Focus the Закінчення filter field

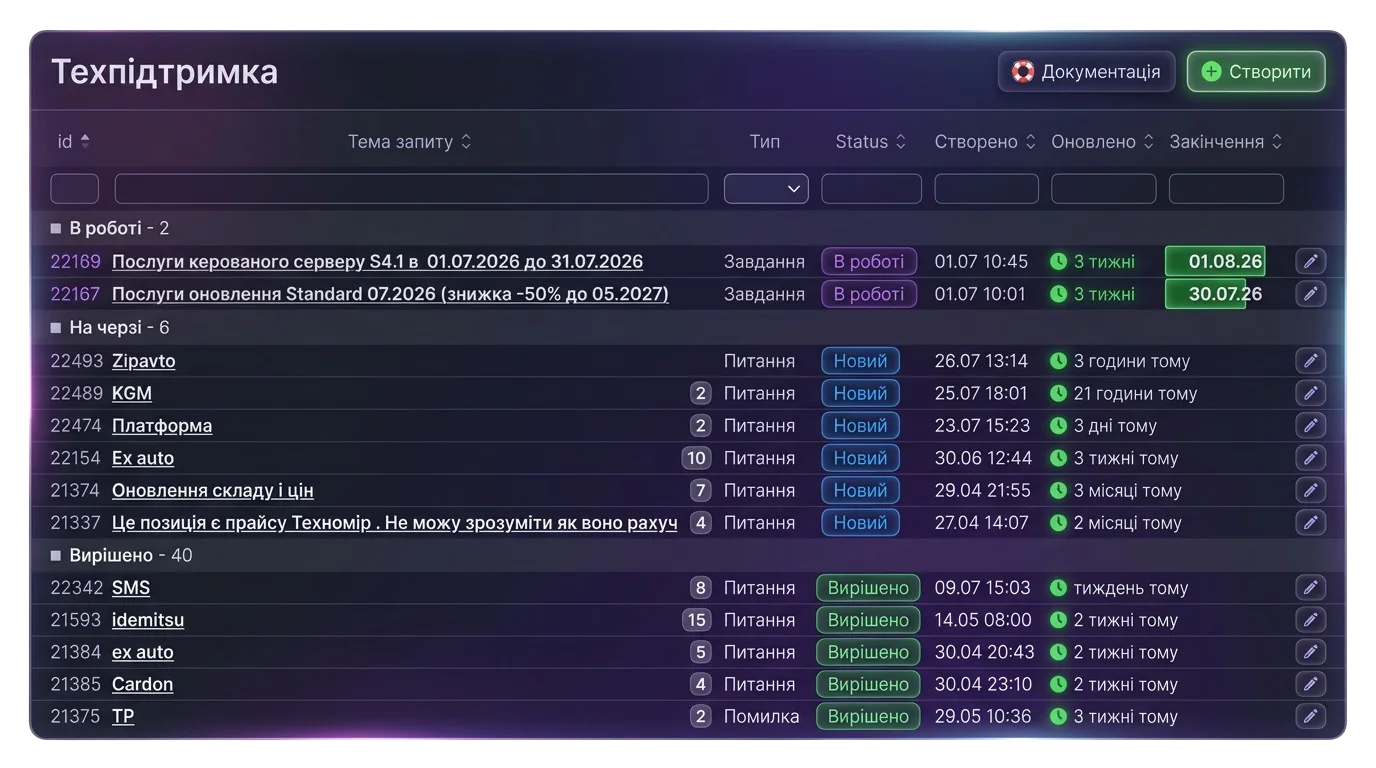(x=1226, y=188)
